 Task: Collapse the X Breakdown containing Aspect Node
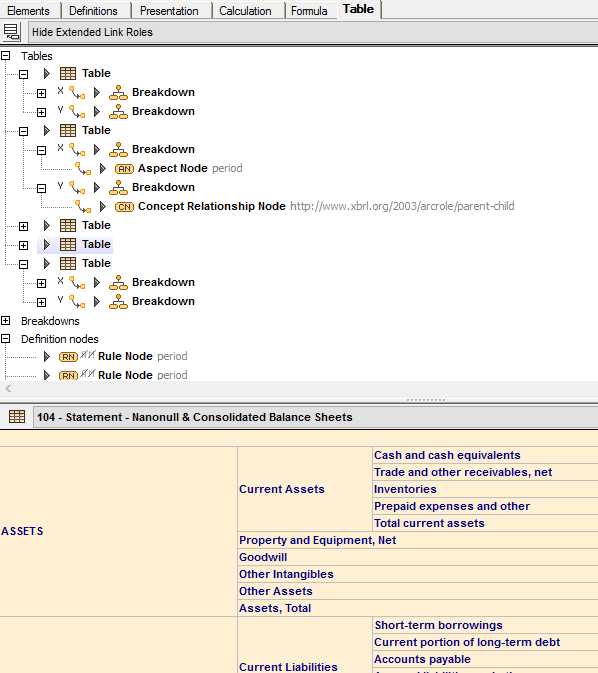[x=42, y=150]
